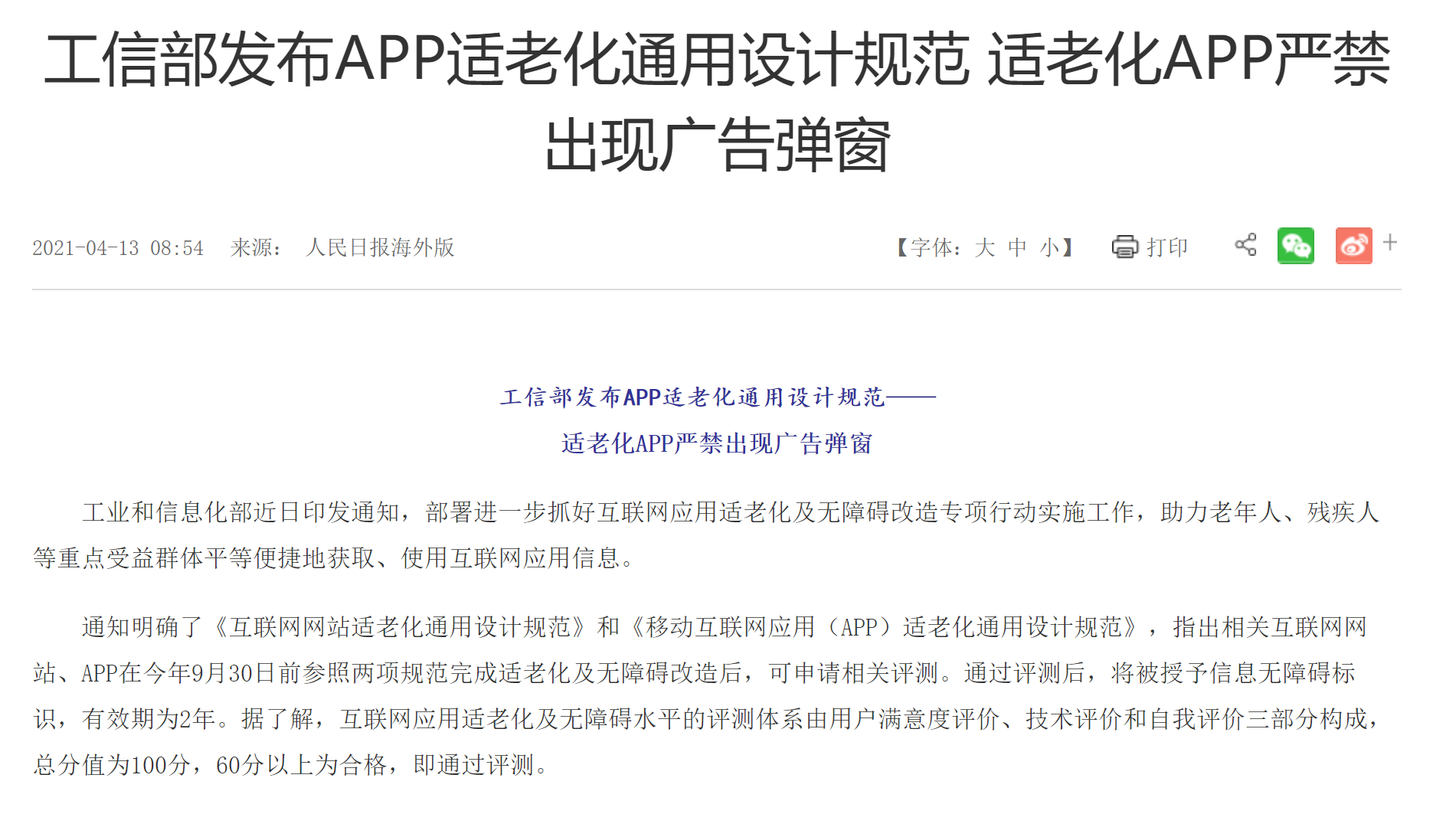Click the paragraph starting with 工业和信息化部
Image resolution: width=1456 pixels, height=814 pixels.
pyautogui.click(x=705, y=535)
